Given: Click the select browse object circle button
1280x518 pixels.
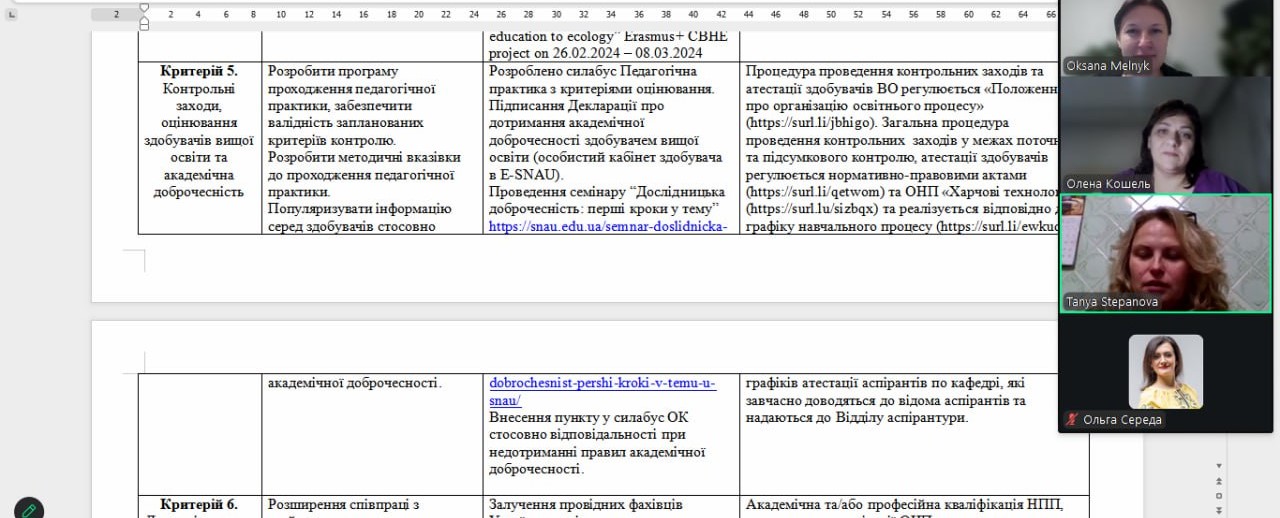Looking at the screenshot, I should tap(1218, 495).
